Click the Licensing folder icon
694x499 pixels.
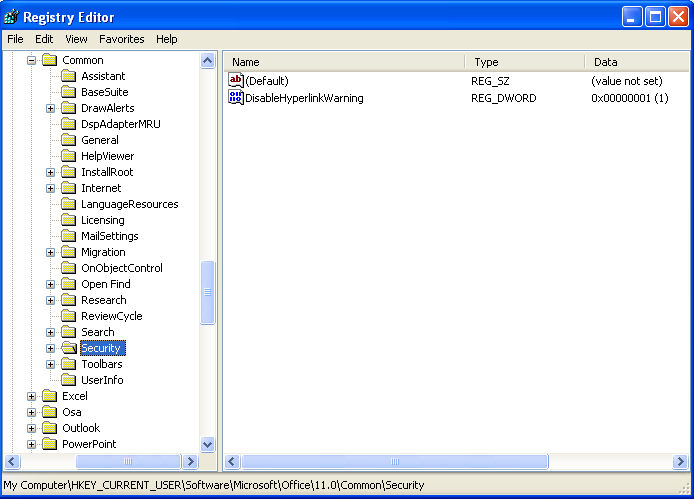pos(69,220)
